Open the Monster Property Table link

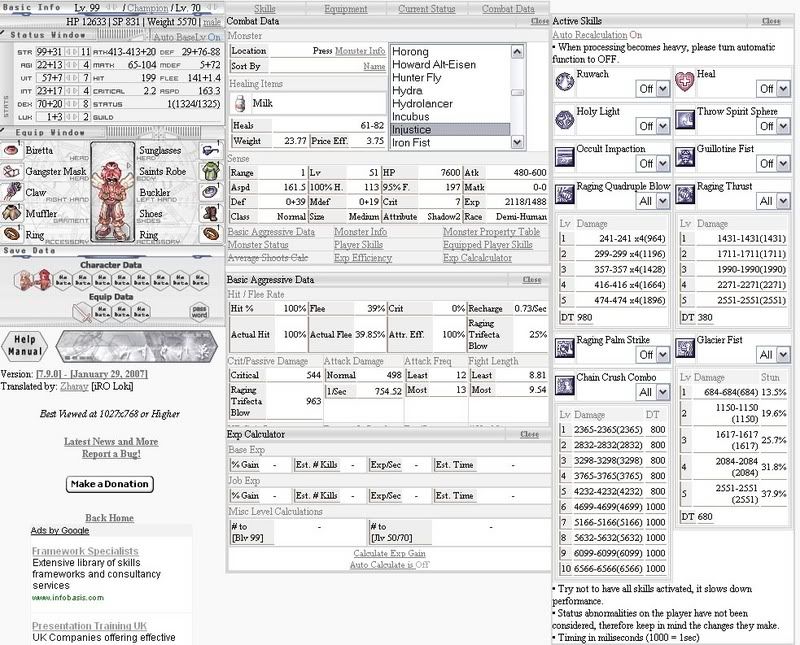click(491, 232)
